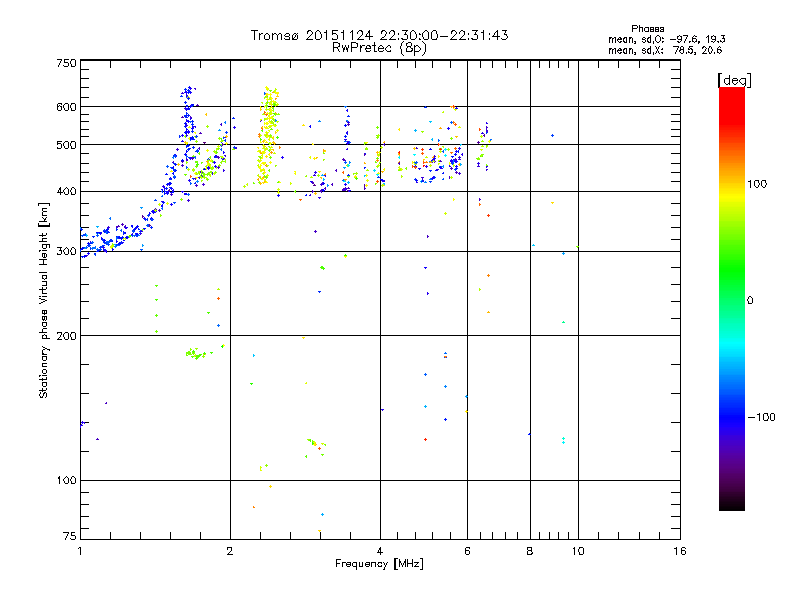This screenshot has width=800, height=600.
Task: Click the 'RwPretec (8p)' subtitle
Action: pyautogui.click(x=379, y=48)
